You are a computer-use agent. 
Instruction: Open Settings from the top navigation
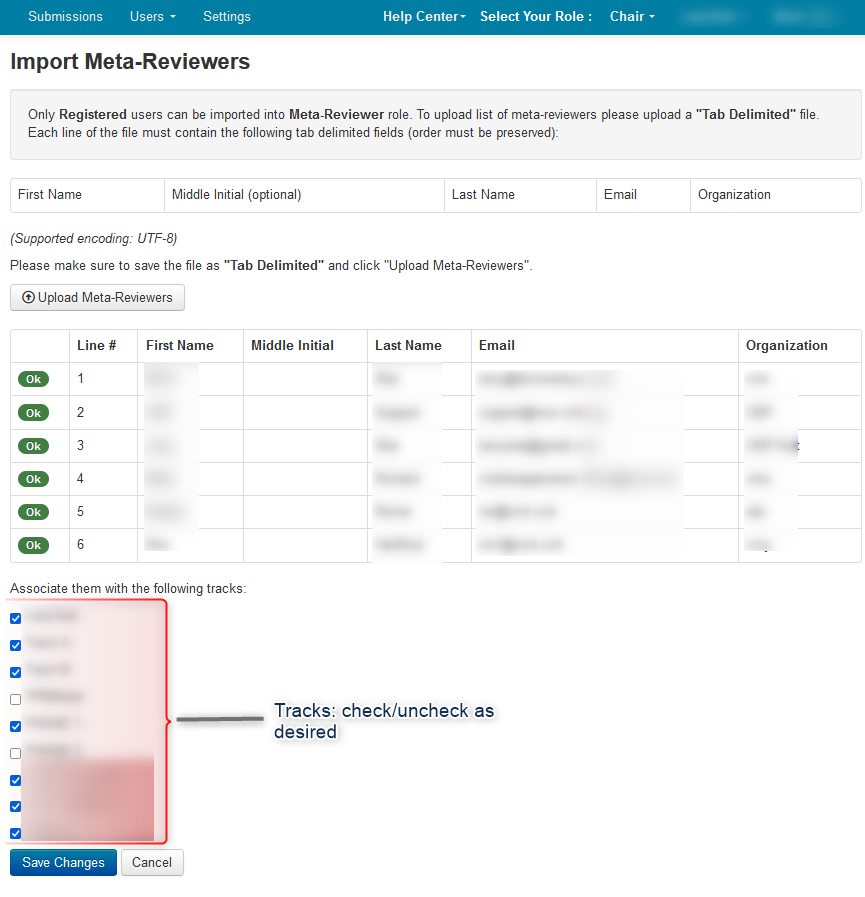point(227,16)
